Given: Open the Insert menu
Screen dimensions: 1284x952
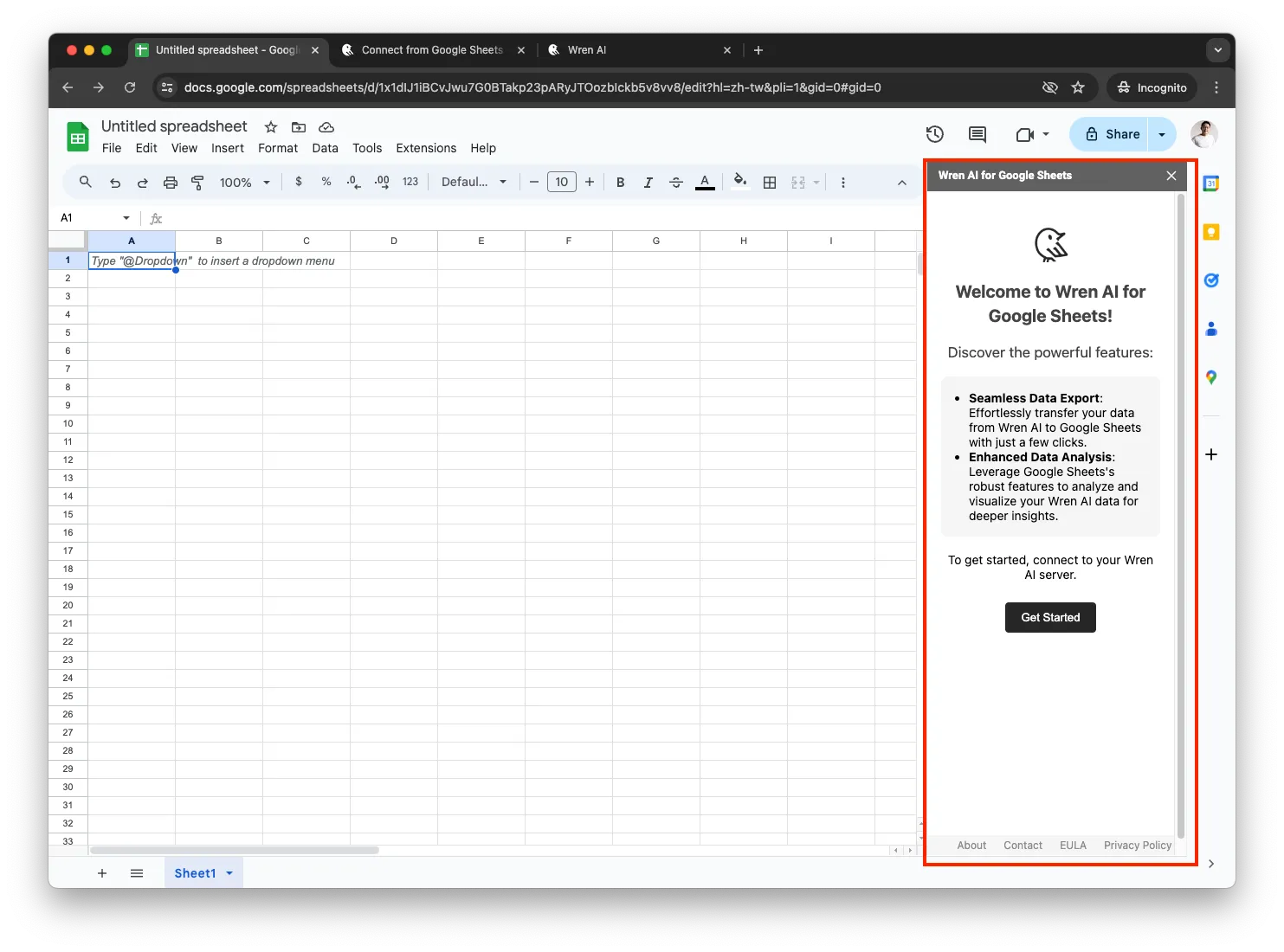Looking at the screenshot, I should click(x=228, y=148).
